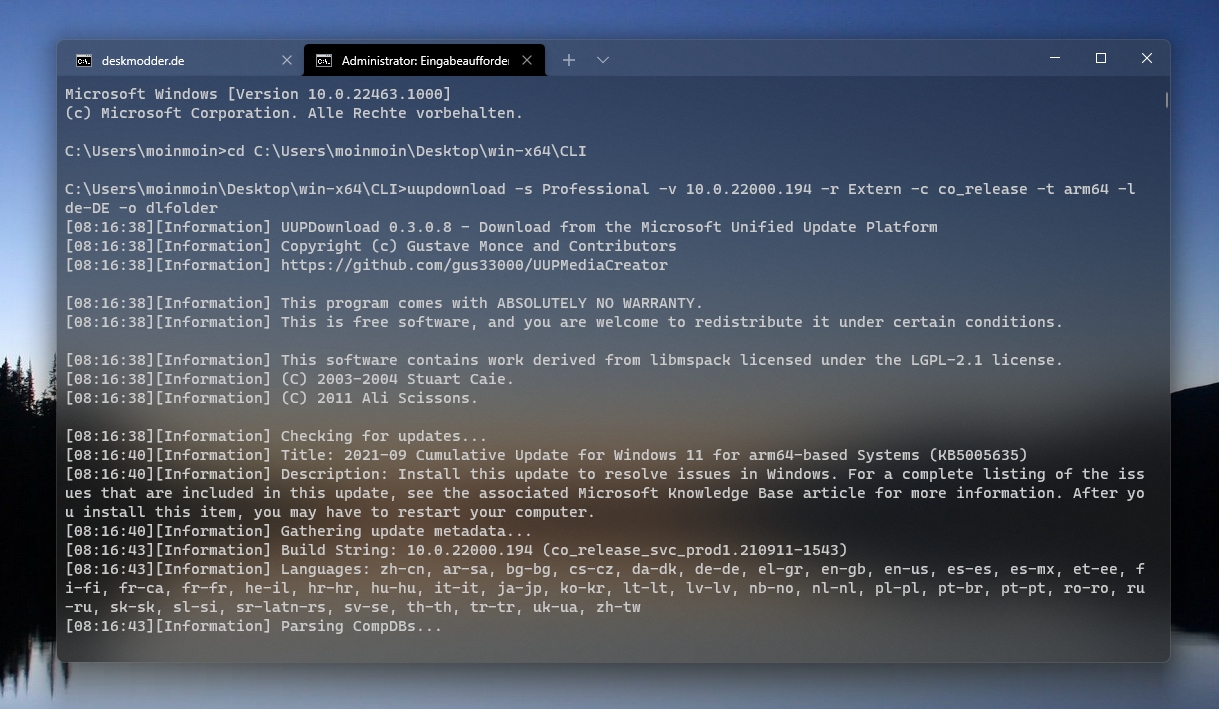Click the 'Alle Rechte vorbehalten' copyright line
Viewport: 1219px width, 709px height.
294,113
